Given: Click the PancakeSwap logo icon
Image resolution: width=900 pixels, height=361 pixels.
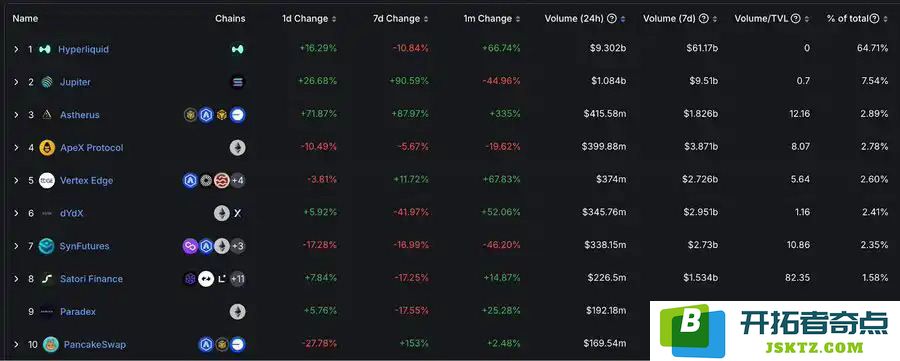Looking at the screenshot, I should coord(51,344).
